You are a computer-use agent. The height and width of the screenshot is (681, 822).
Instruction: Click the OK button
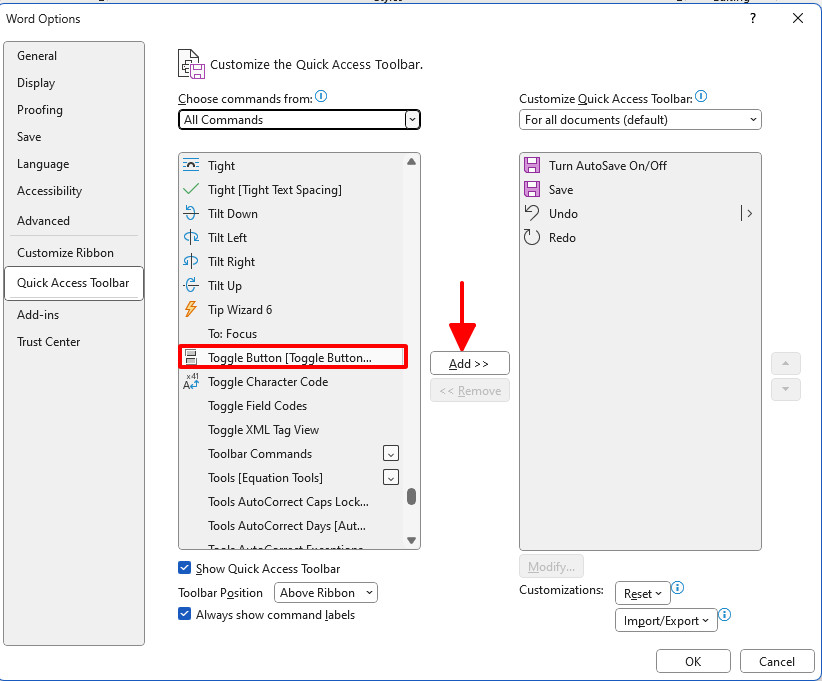coord(693,661)
